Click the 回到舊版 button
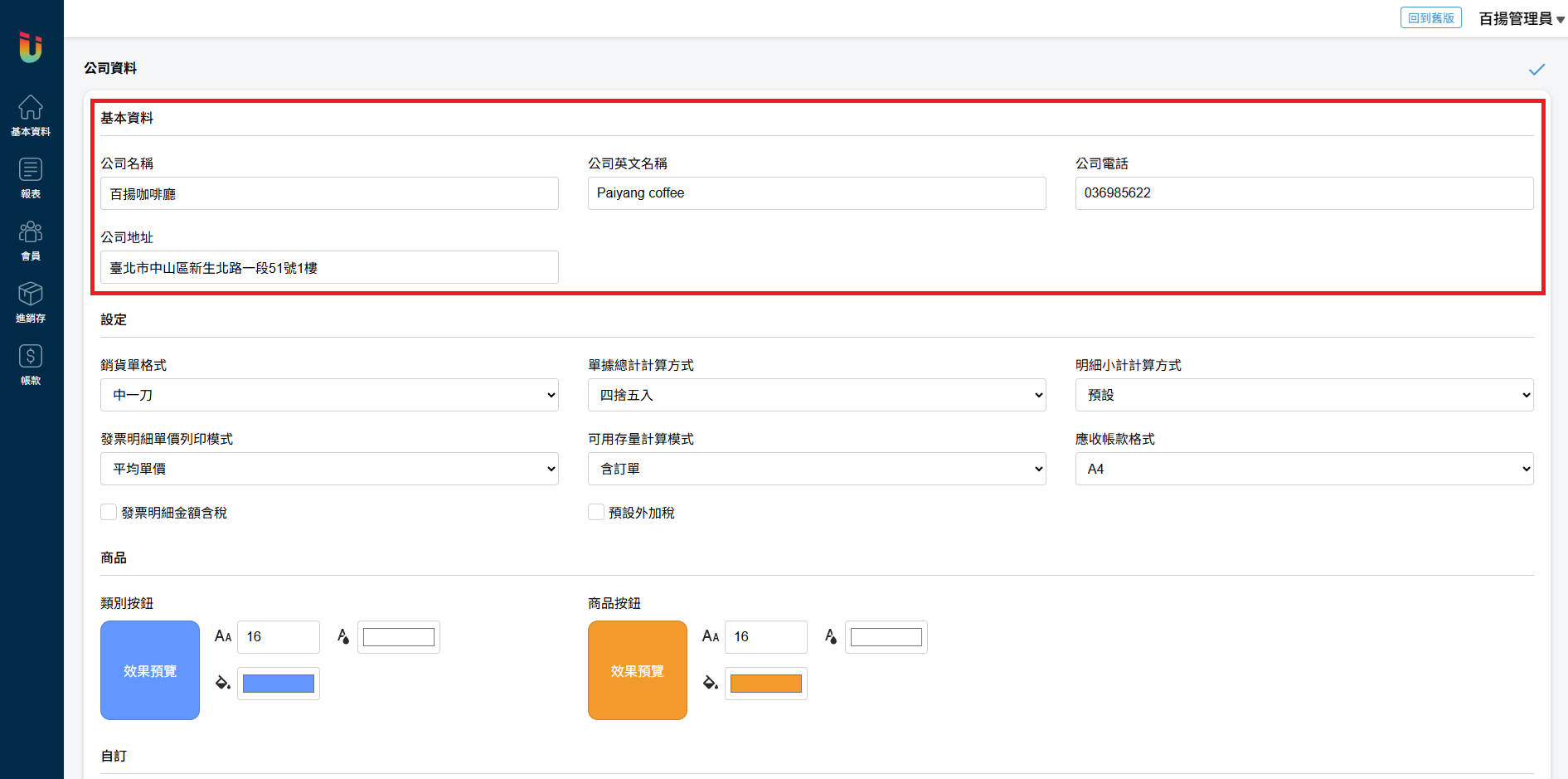The image size is (1568, 779). pos(1430,18)
